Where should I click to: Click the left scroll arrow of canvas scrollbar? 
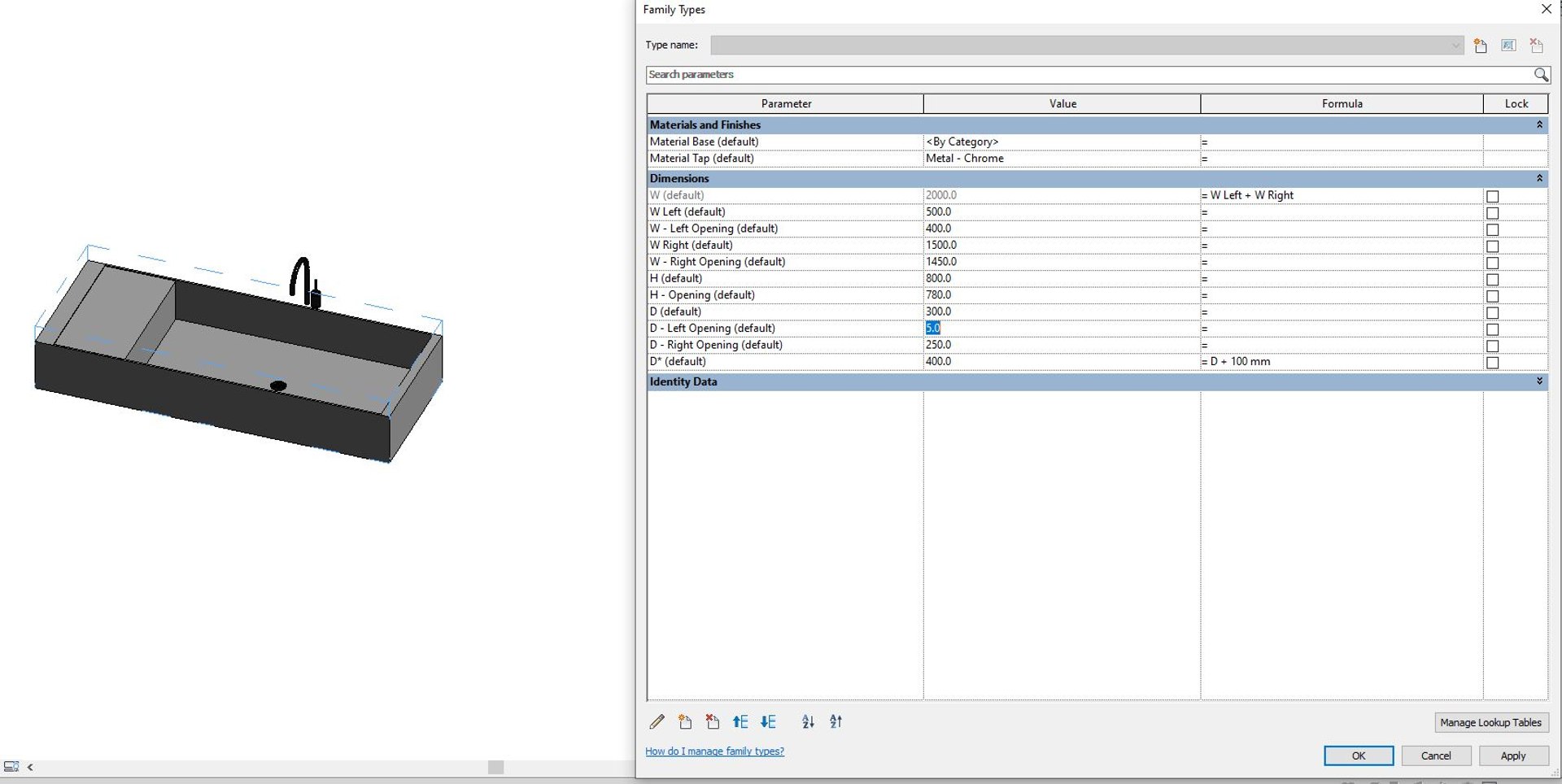[30, 767]
